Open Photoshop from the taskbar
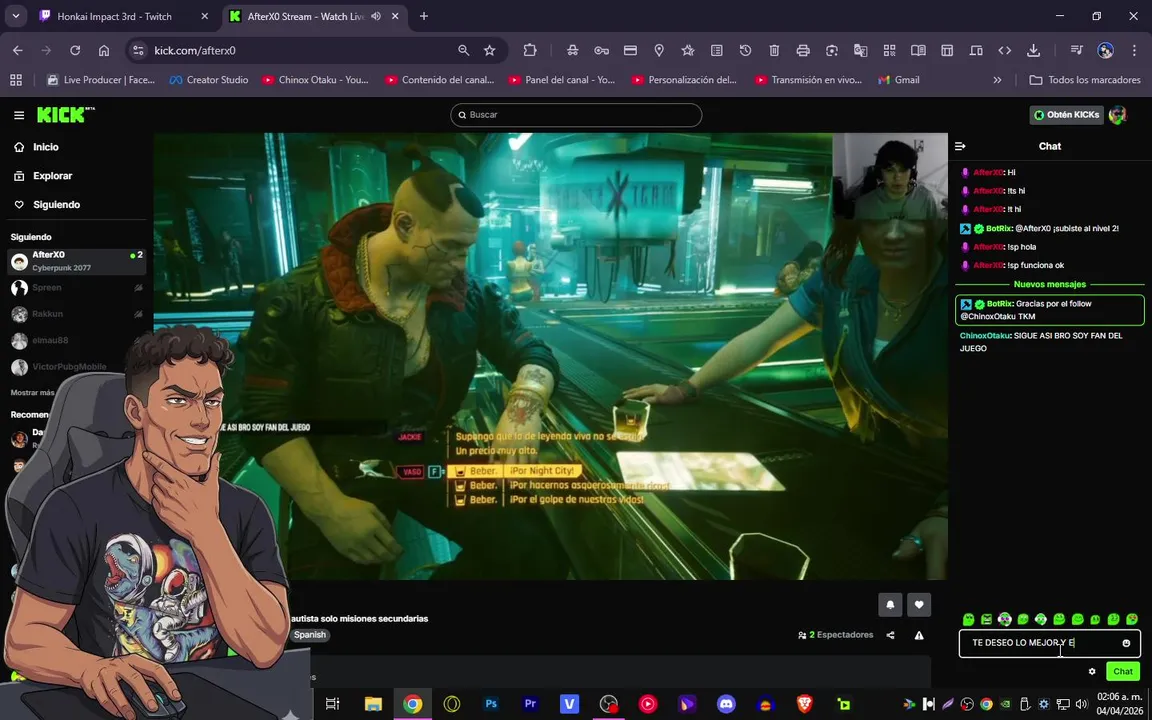1152x720 pixels. [492, 704]
